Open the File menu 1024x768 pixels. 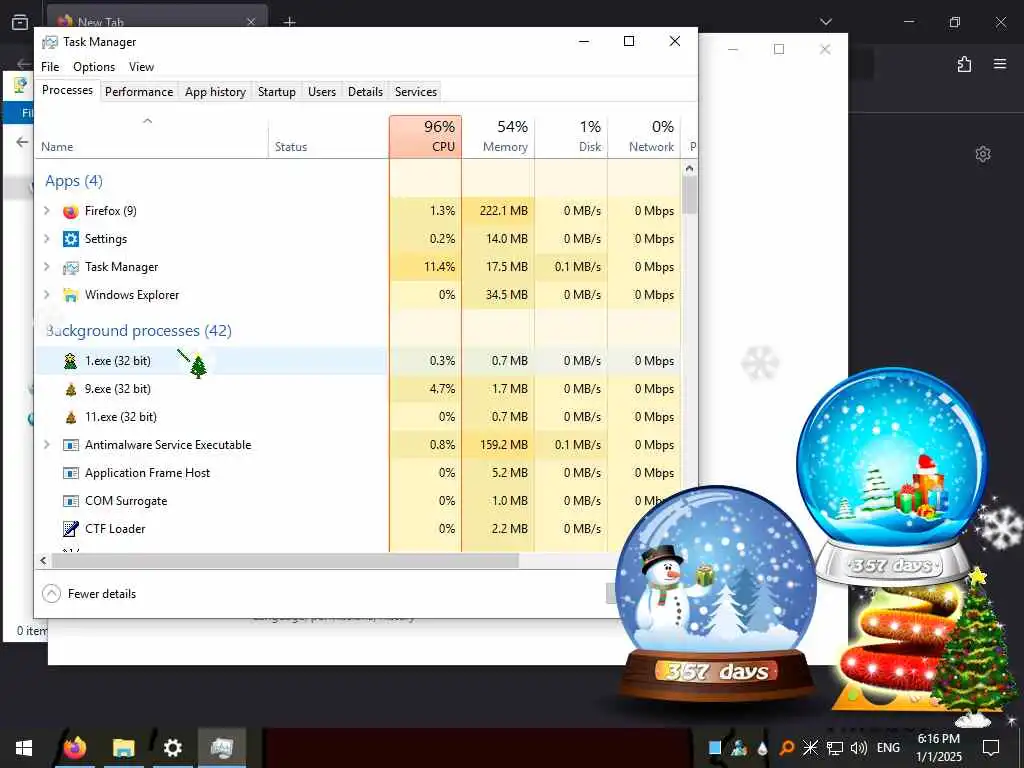point(50,67)
